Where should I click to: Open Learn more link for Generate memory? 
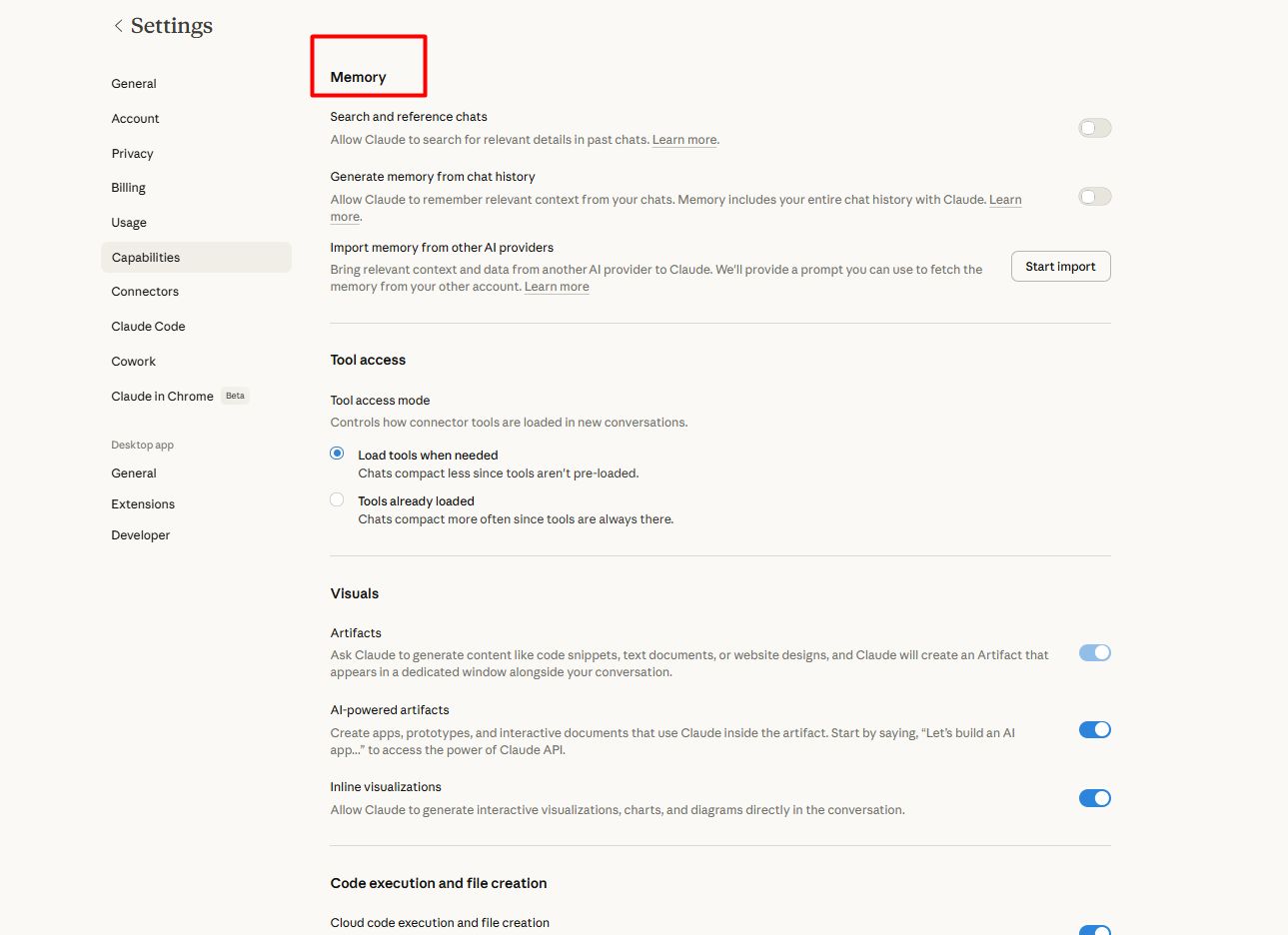coord(1005,200)
